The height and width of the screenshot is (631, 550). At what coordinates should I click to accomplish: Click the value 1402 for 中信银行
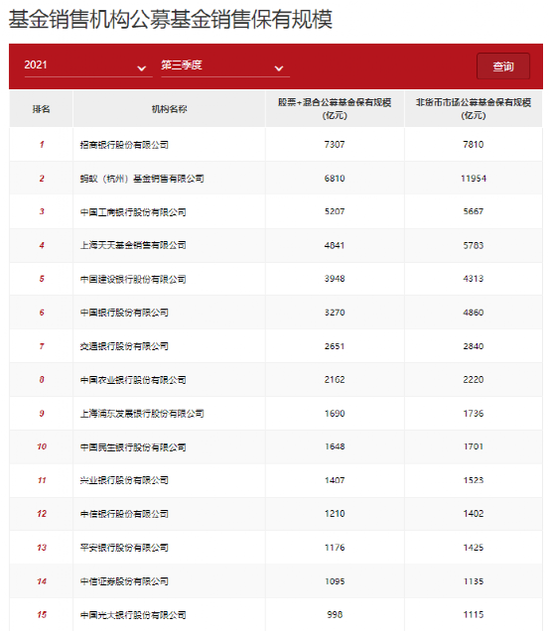[473, 513]
